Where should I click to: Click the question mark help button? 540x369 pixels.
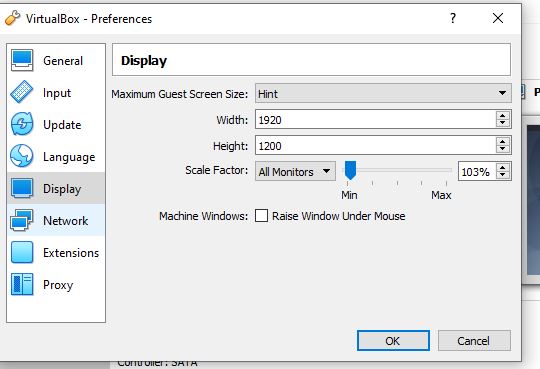coord(453,18)
